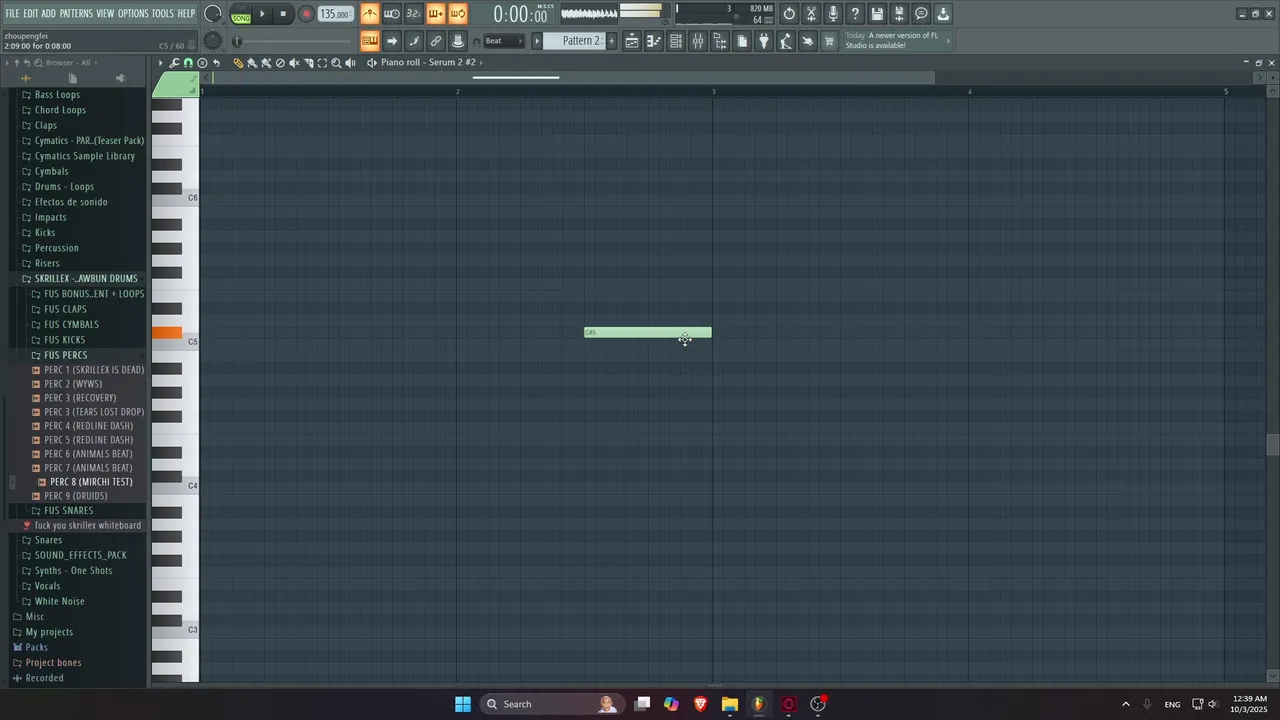Open the Pattern 2 selector dropdown
Image resolution: width=1280 pixels, height=720 pixels.
point(581,41)
